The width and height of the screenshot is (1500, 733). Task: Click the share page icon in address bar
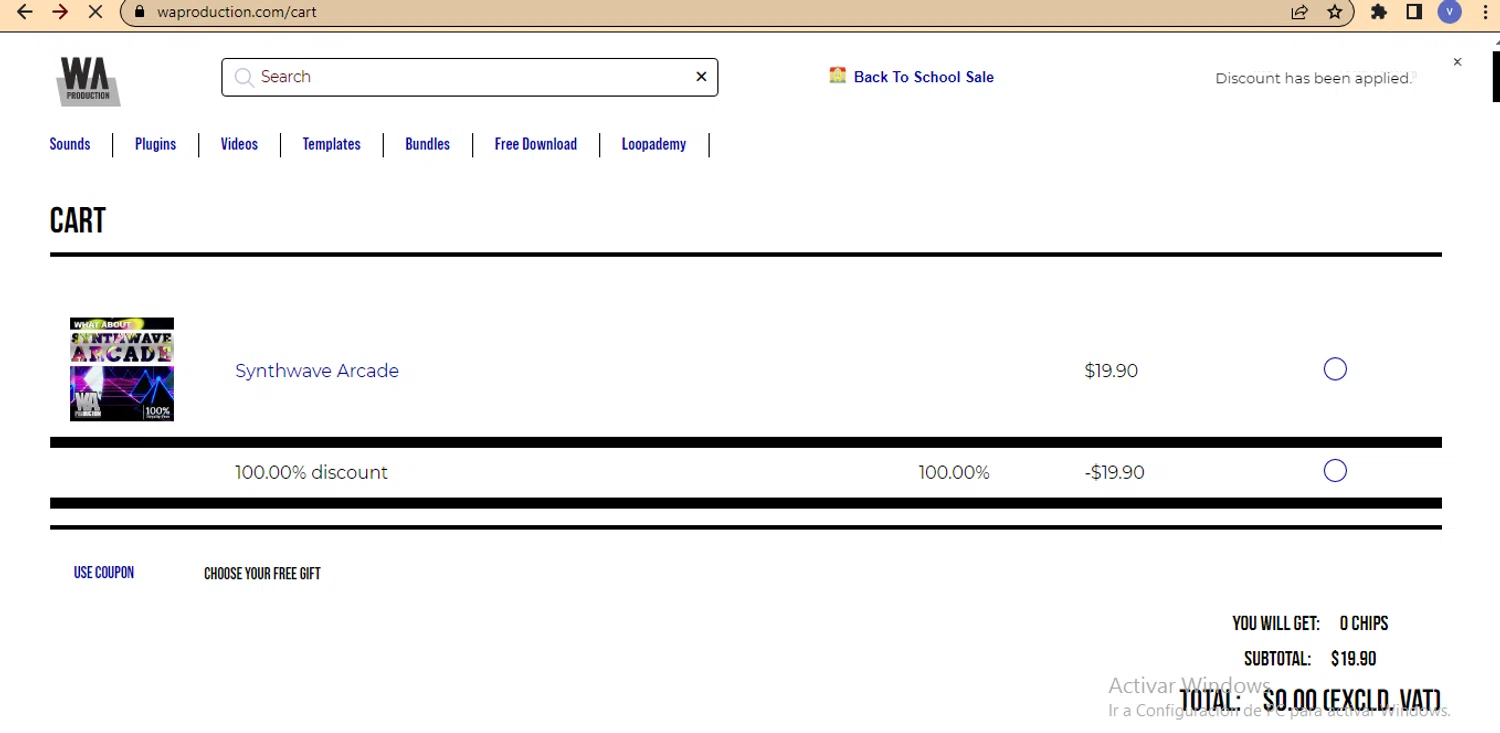(1299, 12)
